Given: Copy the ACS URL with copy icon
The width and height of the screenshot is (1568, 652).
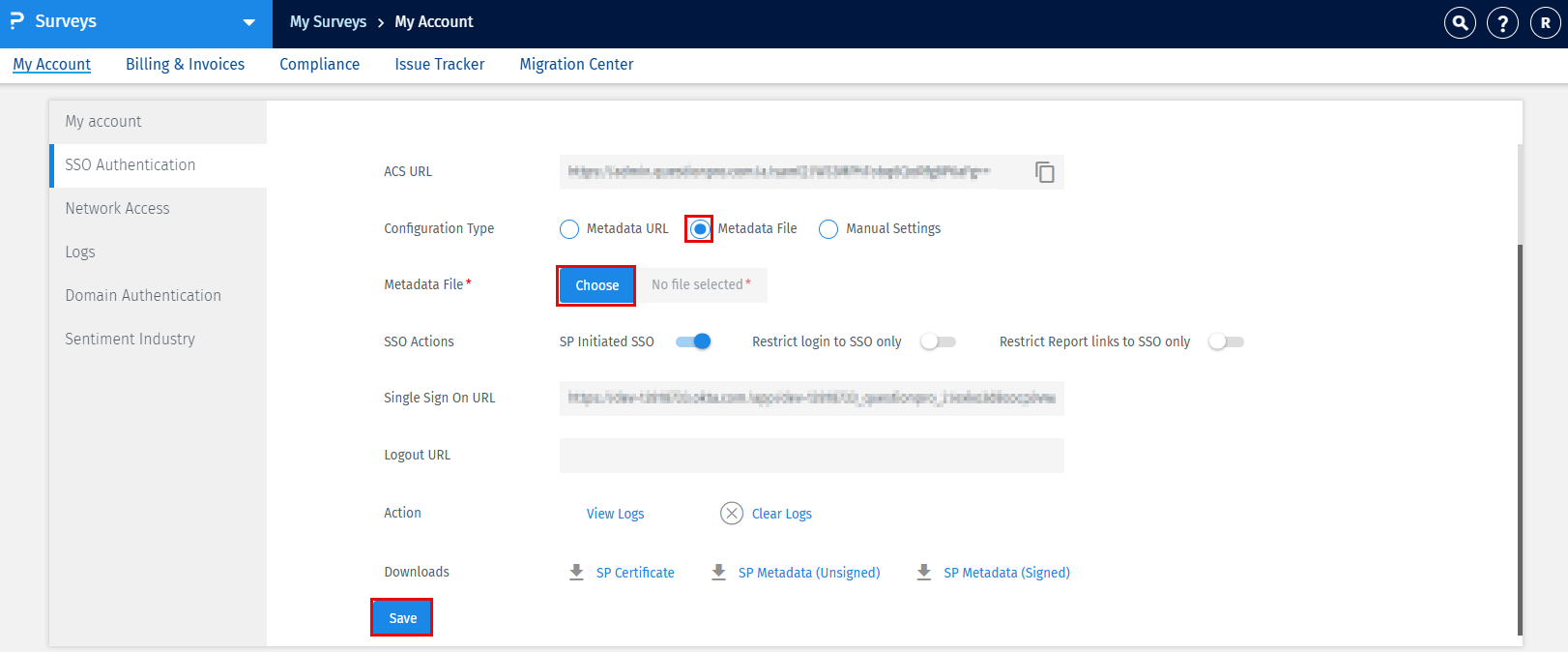Looking at the screenshot, I should (x=1044, y=172).
